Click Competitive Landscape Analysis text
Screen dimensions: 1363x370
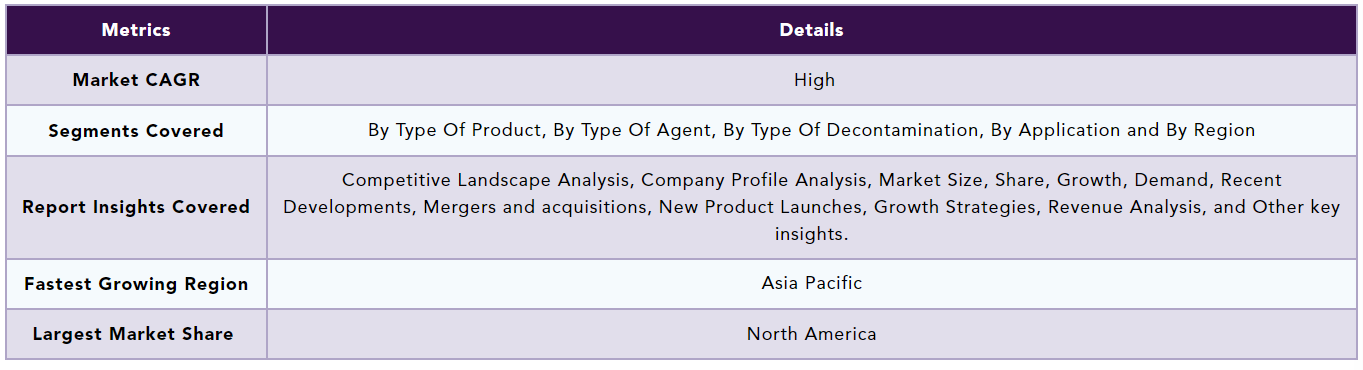[x=486, y=180]
